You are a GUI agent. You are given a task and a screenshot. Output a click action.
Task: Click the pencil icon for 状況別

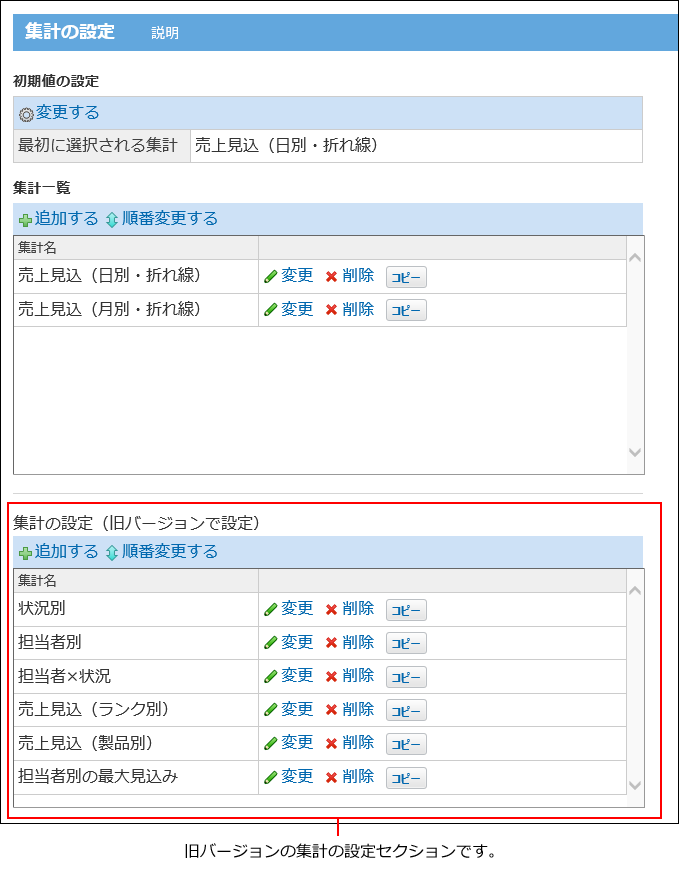[x=271, y=609]
